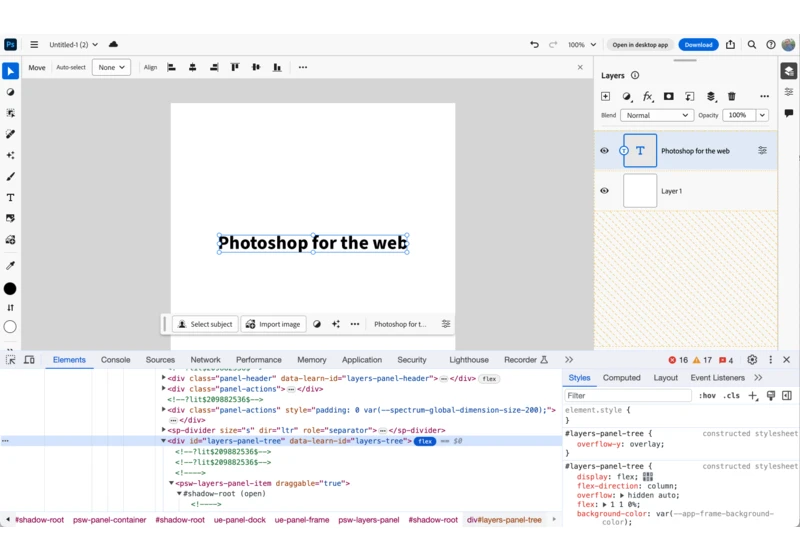Switch to the Network tab
Image resolution: width=800 pixels, height=560 pixels.
[206, 360]
